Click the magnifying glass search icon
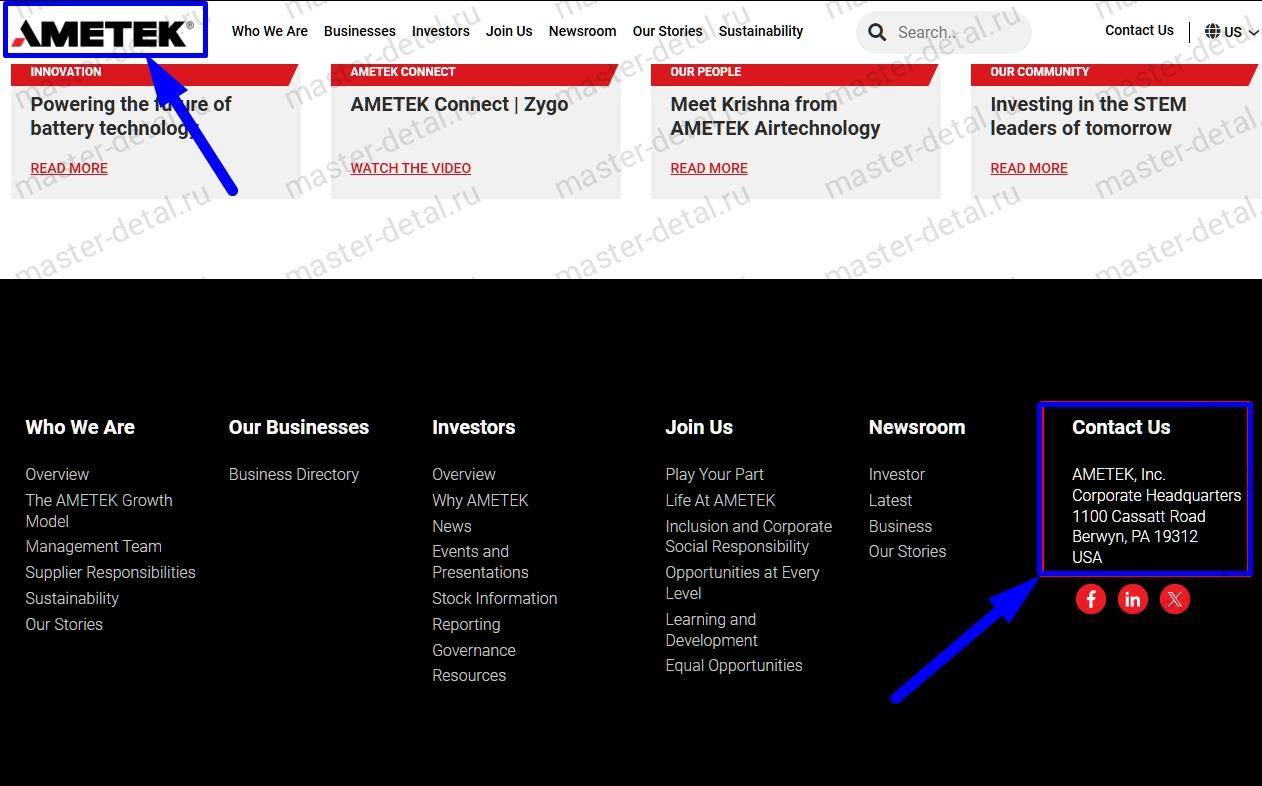 (877, 33)
